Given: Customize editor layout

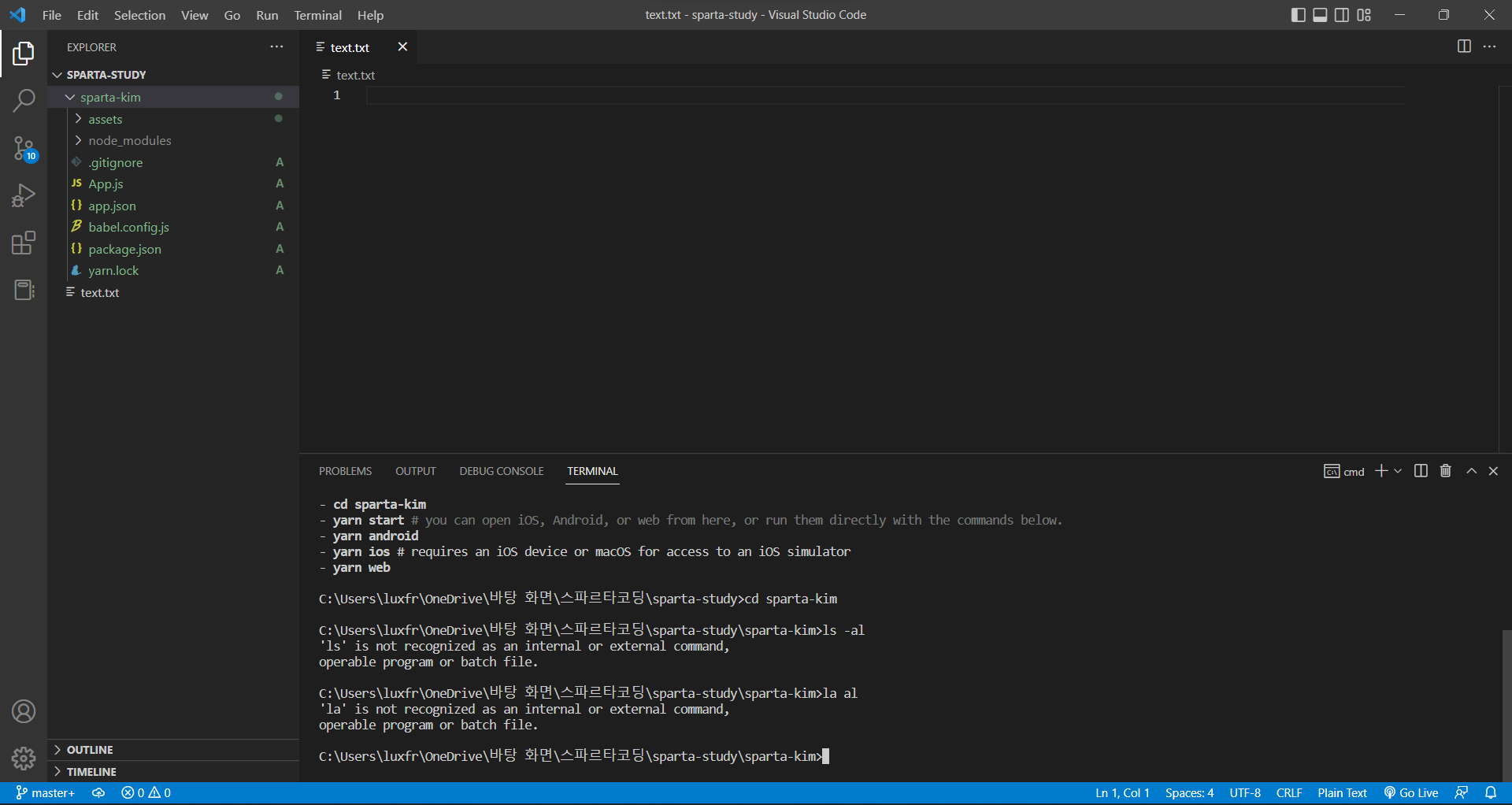Looking at the screenshot, I should point(1364,15).
